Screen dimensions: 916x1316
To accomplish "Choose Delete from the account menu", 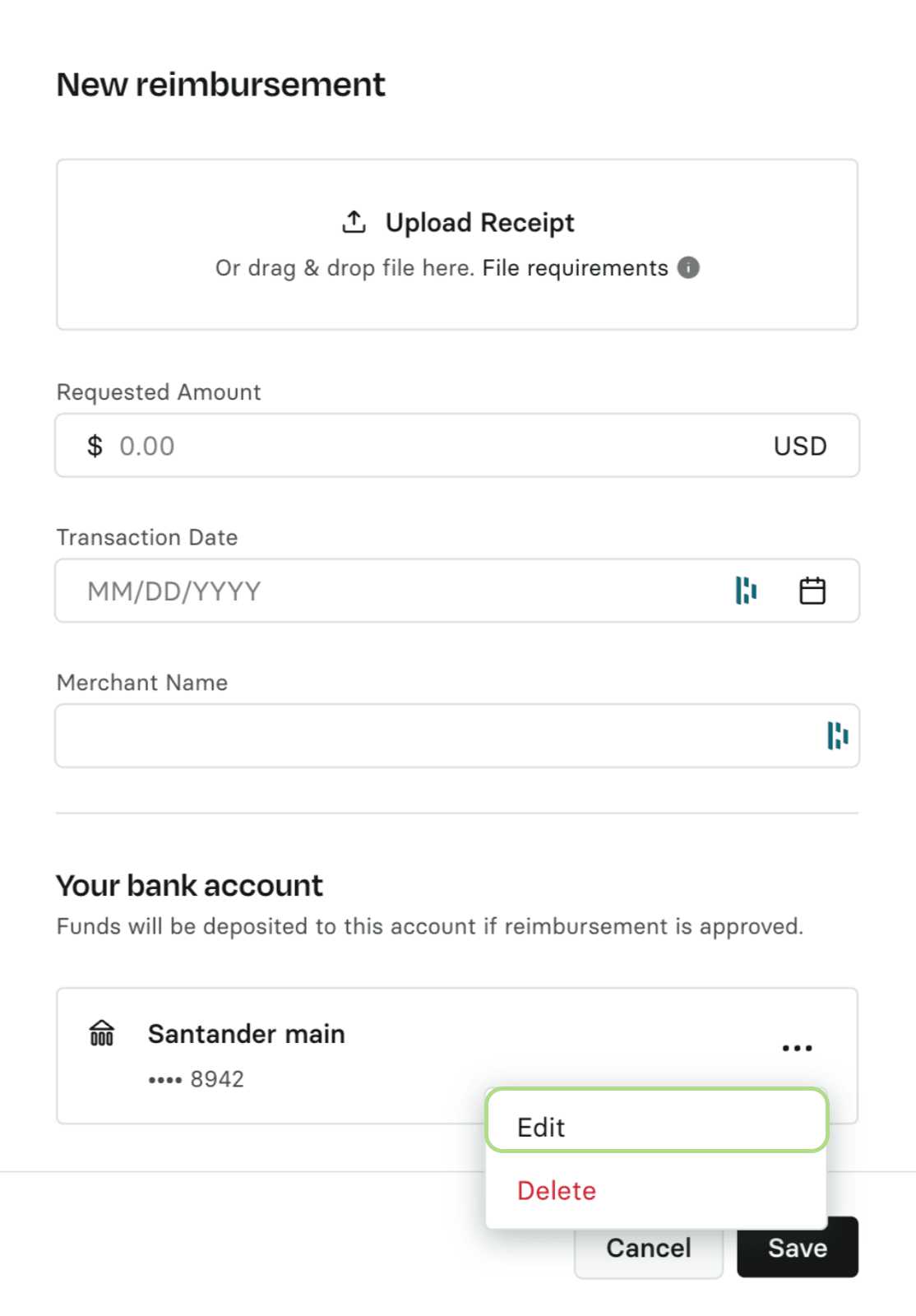I will click(x=557, y=1190).
